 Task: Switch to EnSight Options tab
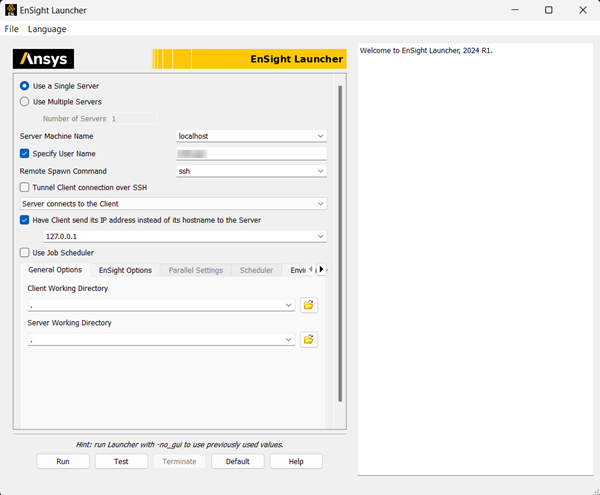point(126,270)
